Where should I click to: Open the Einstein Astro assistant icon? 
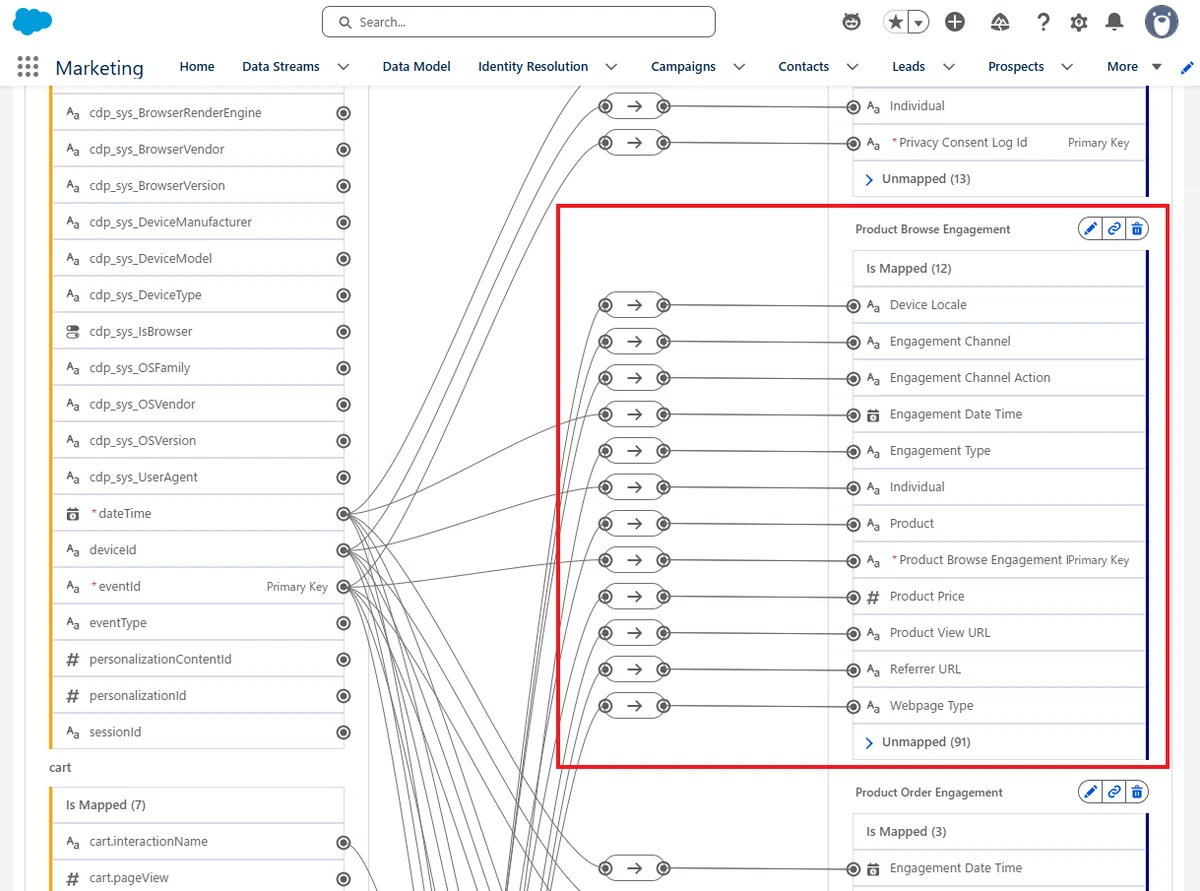(851, 22)
